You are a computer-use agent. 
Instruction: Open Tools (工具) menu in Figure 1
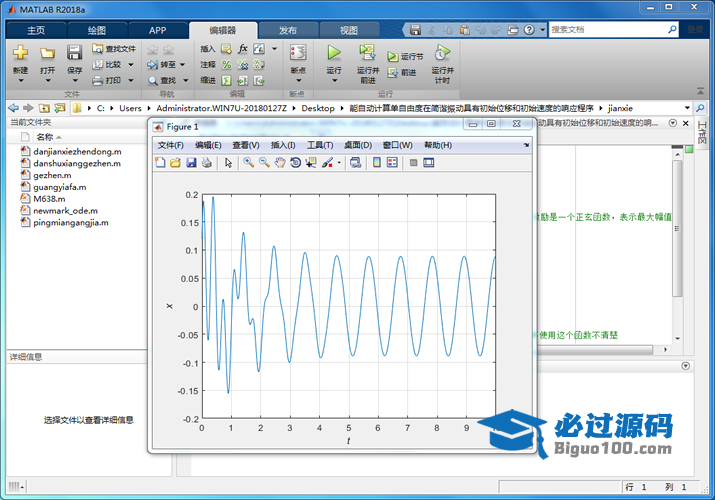click(x=320, y=145)
